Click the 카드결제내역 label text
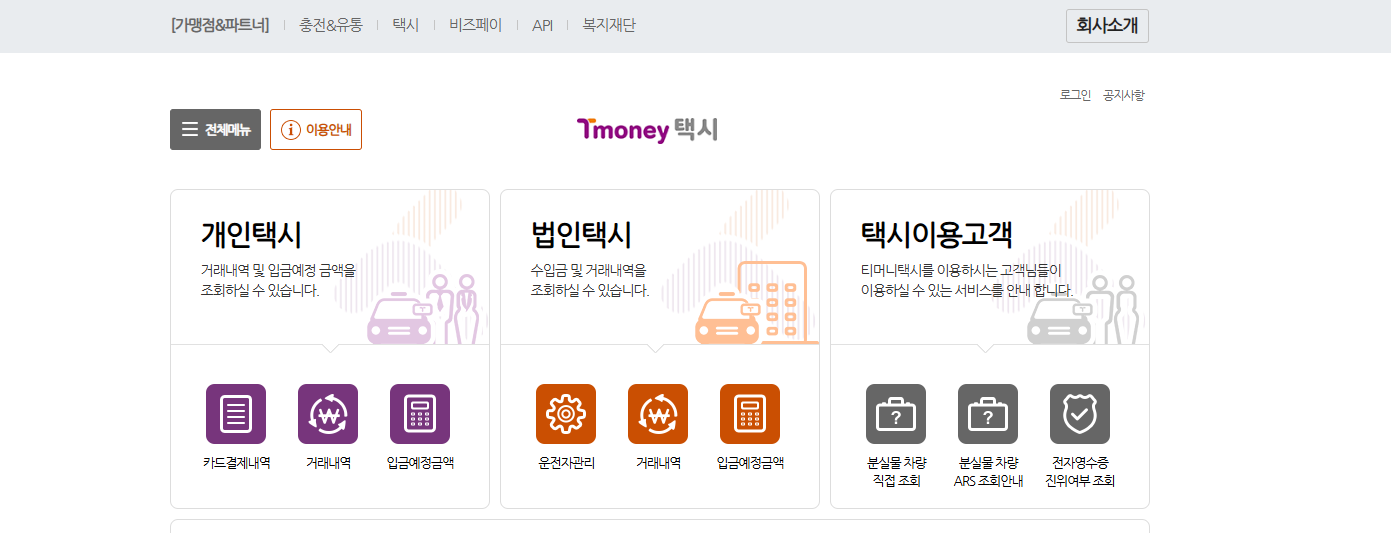Viewport: 1391px width, 533px height. point(236,463)
